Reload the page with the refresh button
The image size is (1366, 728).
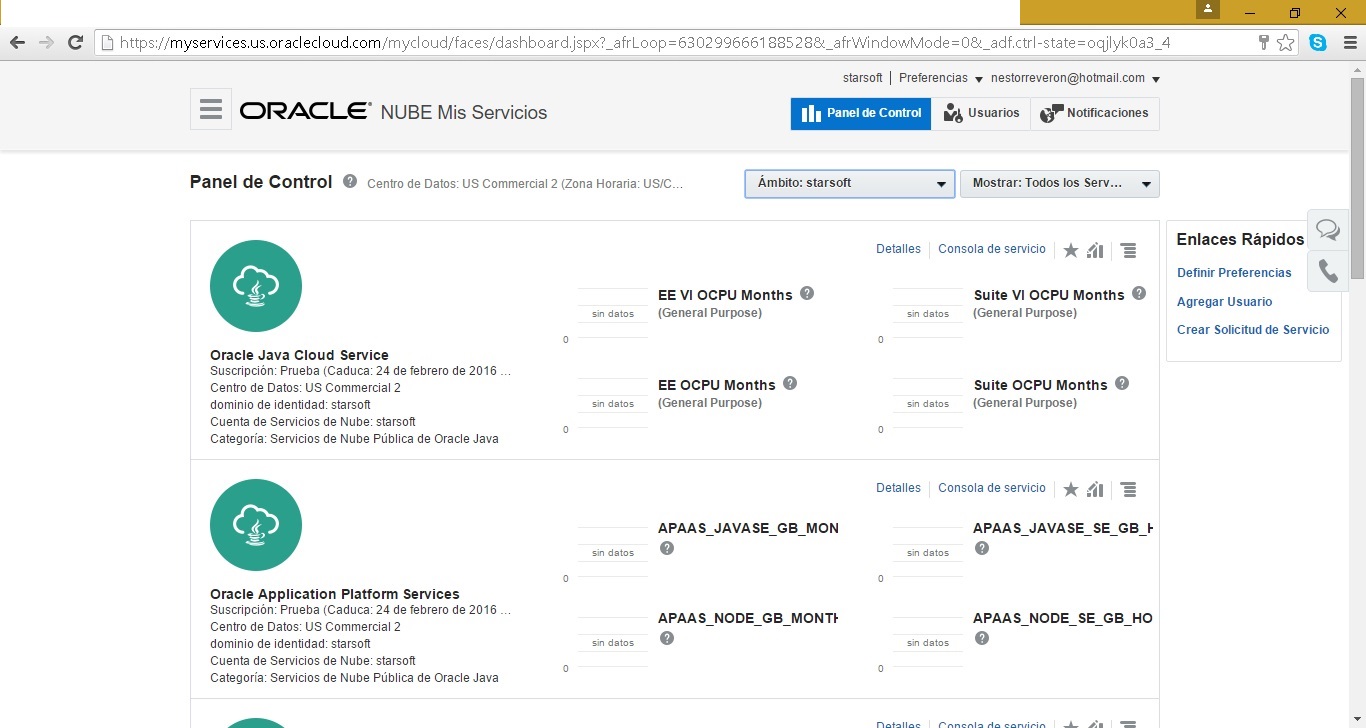[75, 43]
